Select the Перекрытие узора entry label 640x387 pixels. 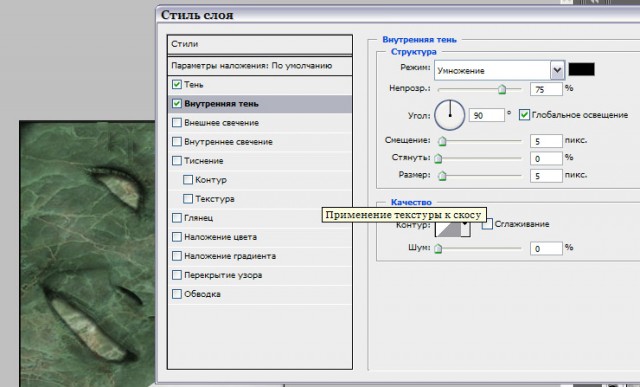pos(223,275)
